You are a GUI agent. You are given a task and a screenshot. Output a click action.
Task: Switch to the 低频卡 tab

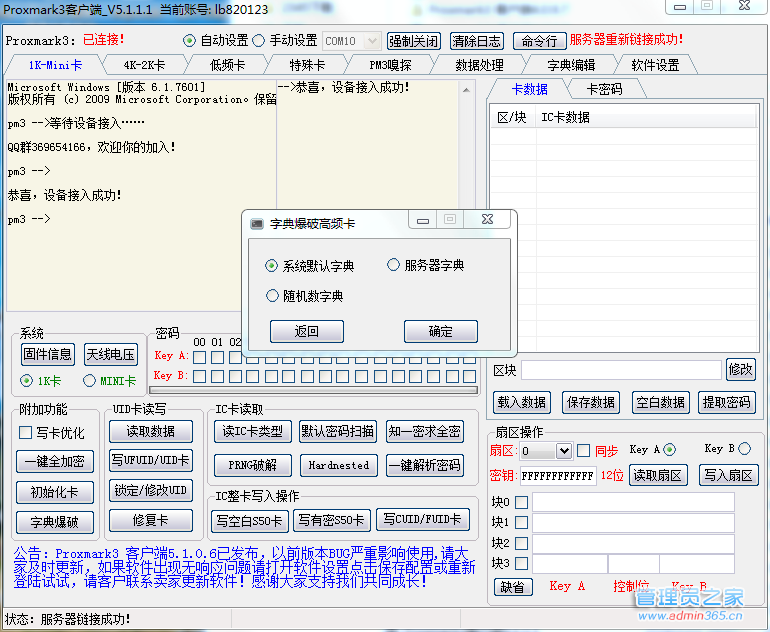click(x=227, y=65)
